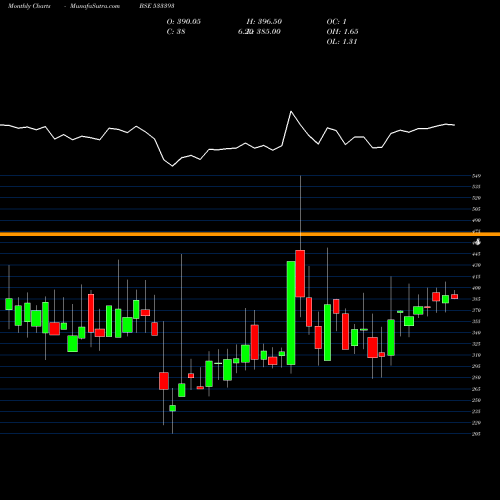500x500 pixels.
Task: Click the open price 'O: 390.05'
Action: tap(184, 22)
